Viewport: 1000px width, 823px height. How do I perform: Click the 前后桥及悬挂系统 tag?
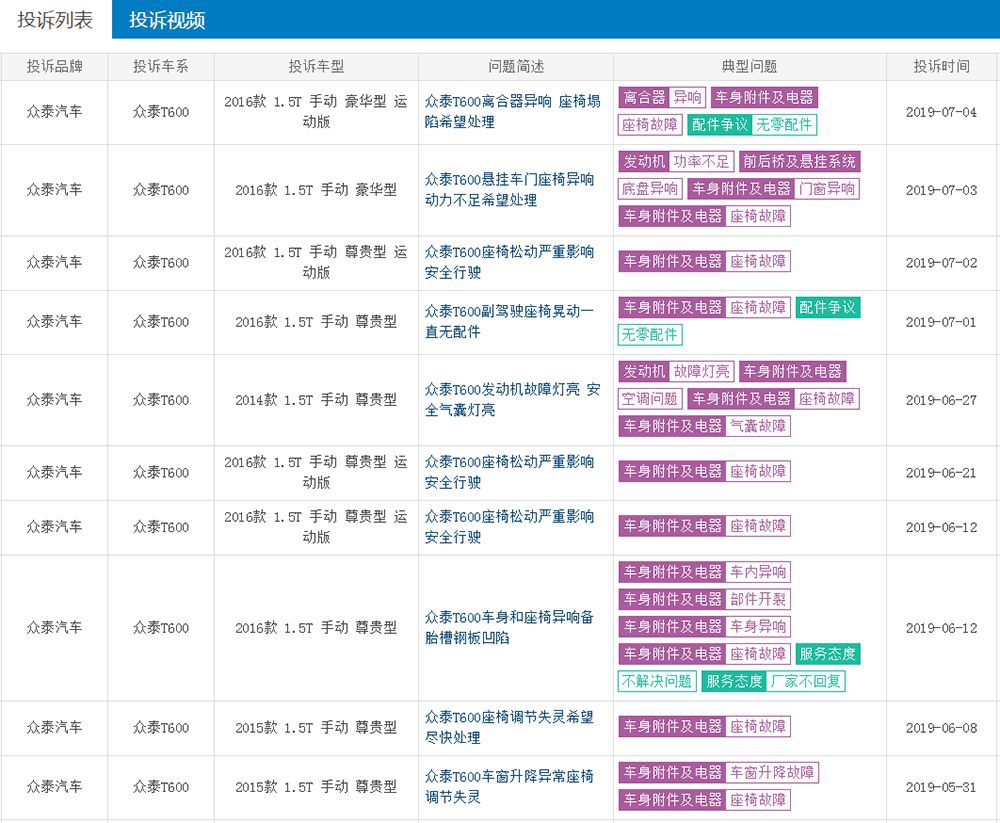click(798, 162)
